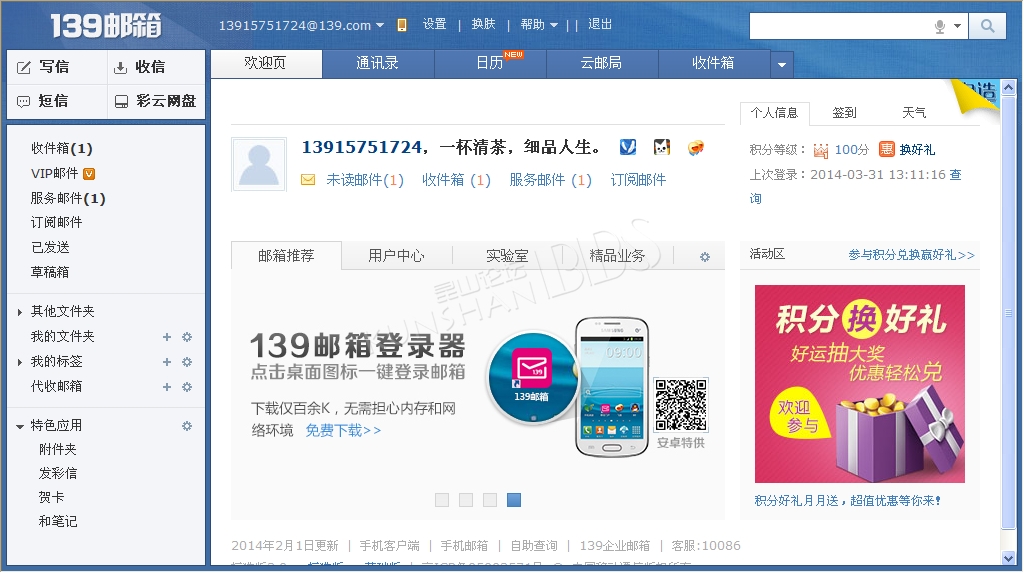Screen dimensions: 1024x573
Task: Click in the top search input field
Action: (840, 27)
